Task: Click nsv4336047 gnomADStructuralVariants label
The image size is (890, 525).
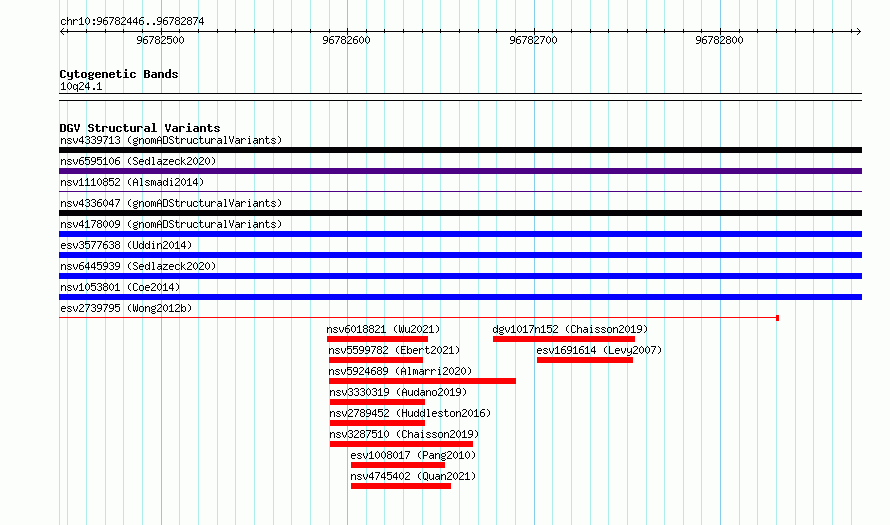Action: tap(171, 203)
